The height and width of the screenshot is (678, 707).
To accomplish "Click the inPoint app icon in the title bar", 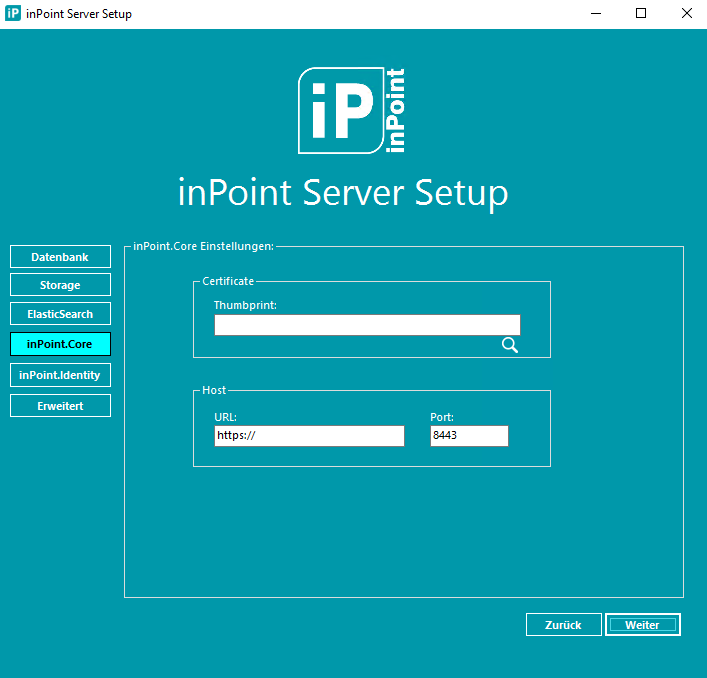I will click(13, 14).
